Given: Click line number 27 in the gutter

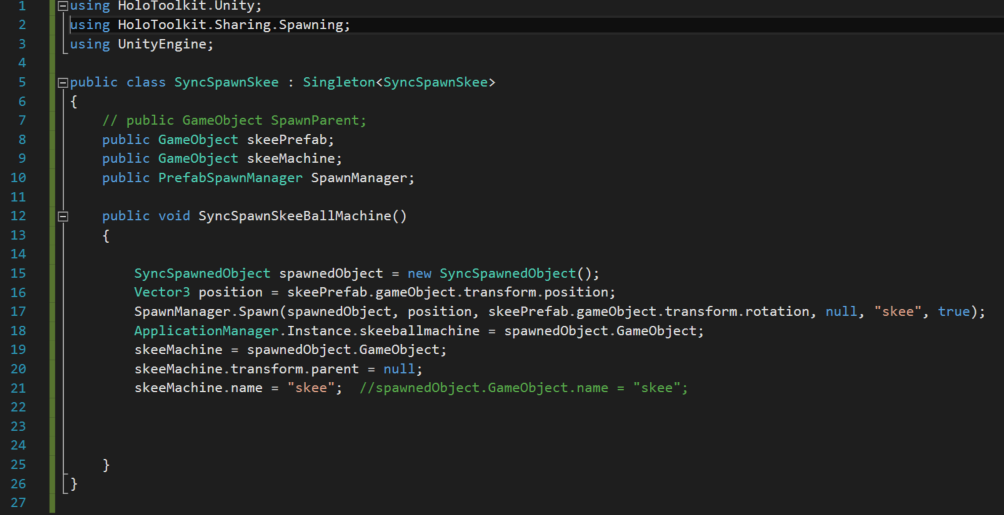Looking at the screenshot, I should 18,502.
